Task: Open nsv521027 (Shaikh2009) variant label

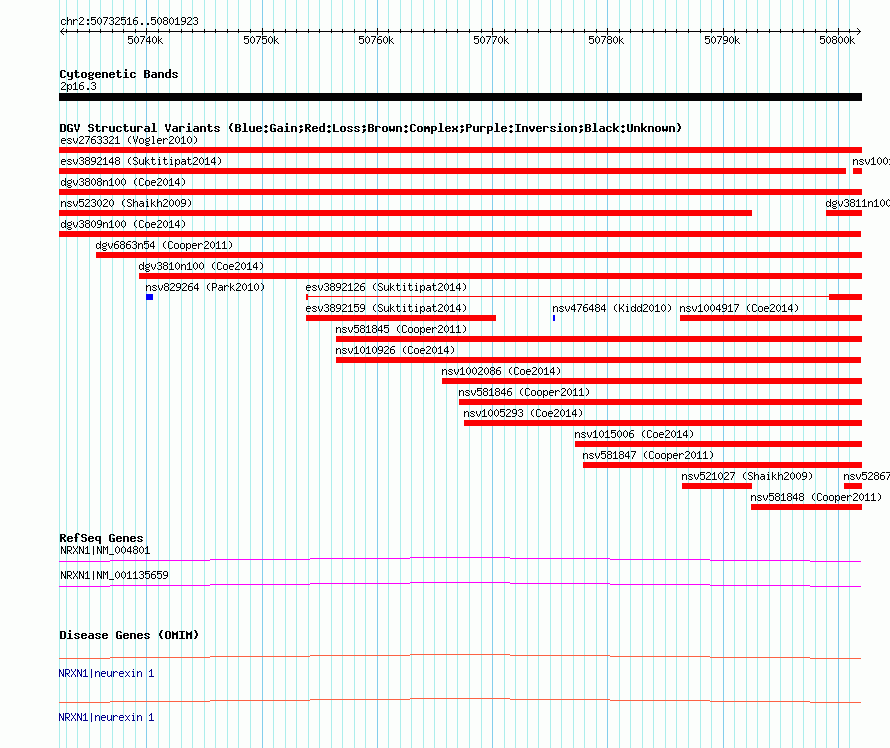Action: [747, 476]
